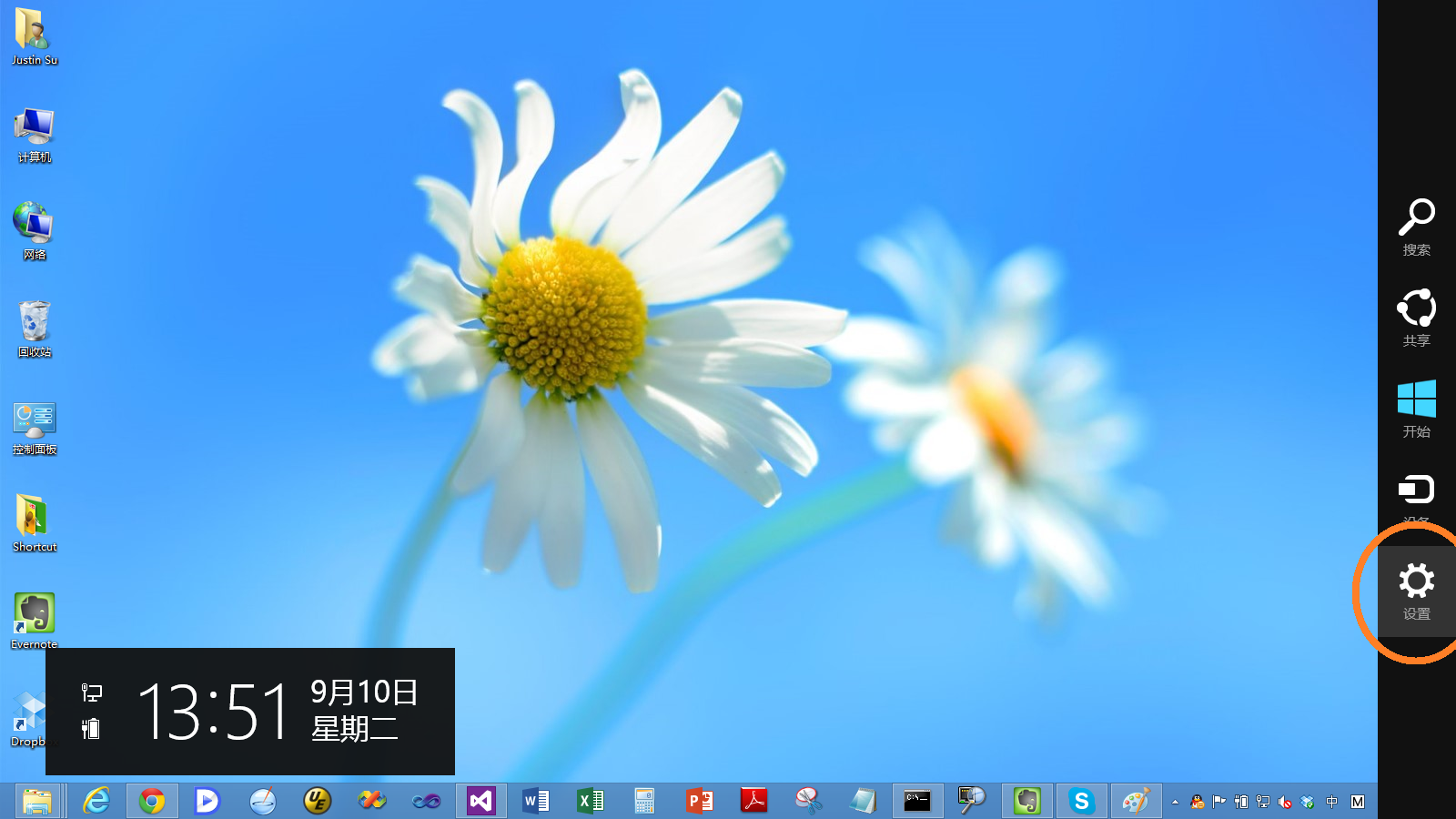Viewport: 1456px width, 819px height.
Task: Expand hidden system tray icons arrow
Action: tap(1175, 802)
